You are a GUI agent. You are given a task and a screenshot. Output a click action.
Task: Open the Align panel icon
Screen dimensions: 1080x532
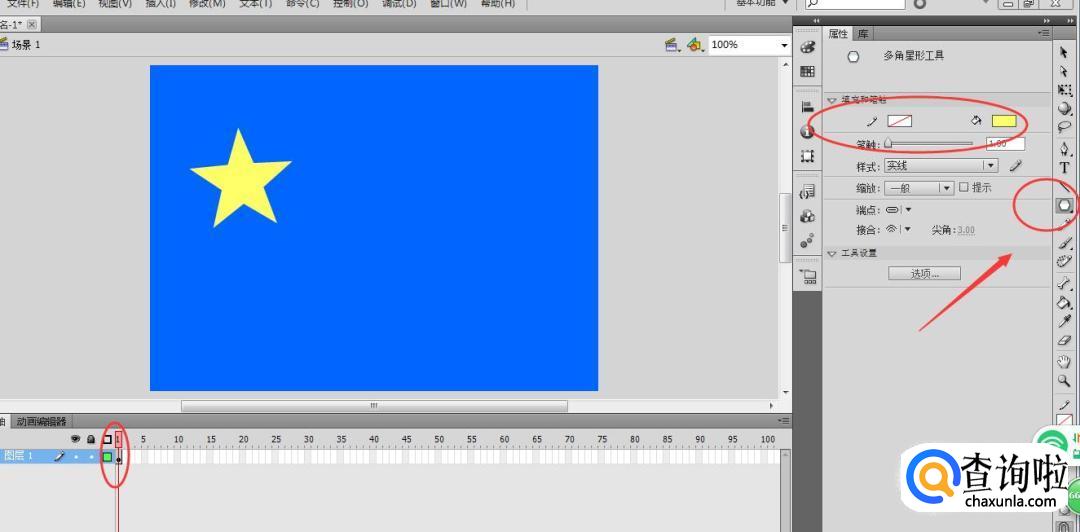[x=808, y=108]
